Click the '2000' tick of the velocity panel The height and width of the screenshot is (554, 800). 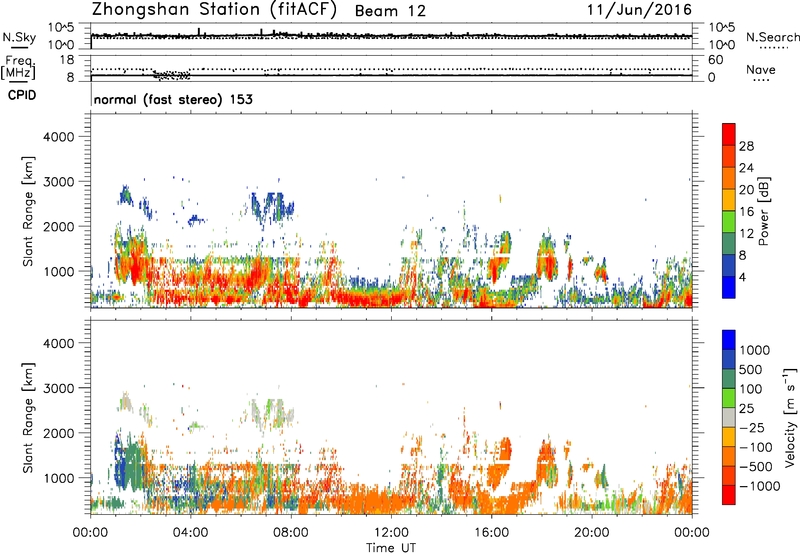point(58,433)
